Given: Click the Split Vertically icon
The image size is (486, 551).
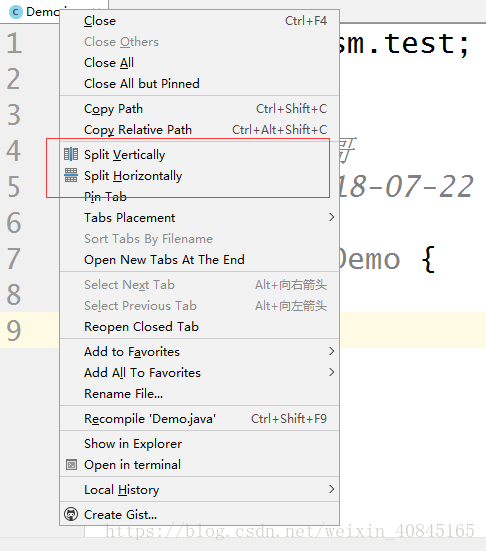Looking at the screenshot, I should click(x=71, y=154).
